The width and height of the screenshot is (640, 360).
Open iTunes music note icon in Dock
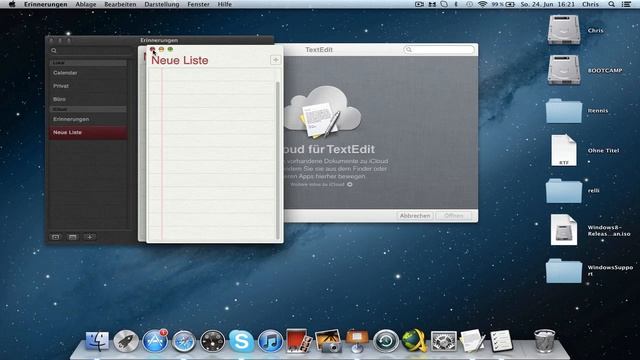click(270, 341)
